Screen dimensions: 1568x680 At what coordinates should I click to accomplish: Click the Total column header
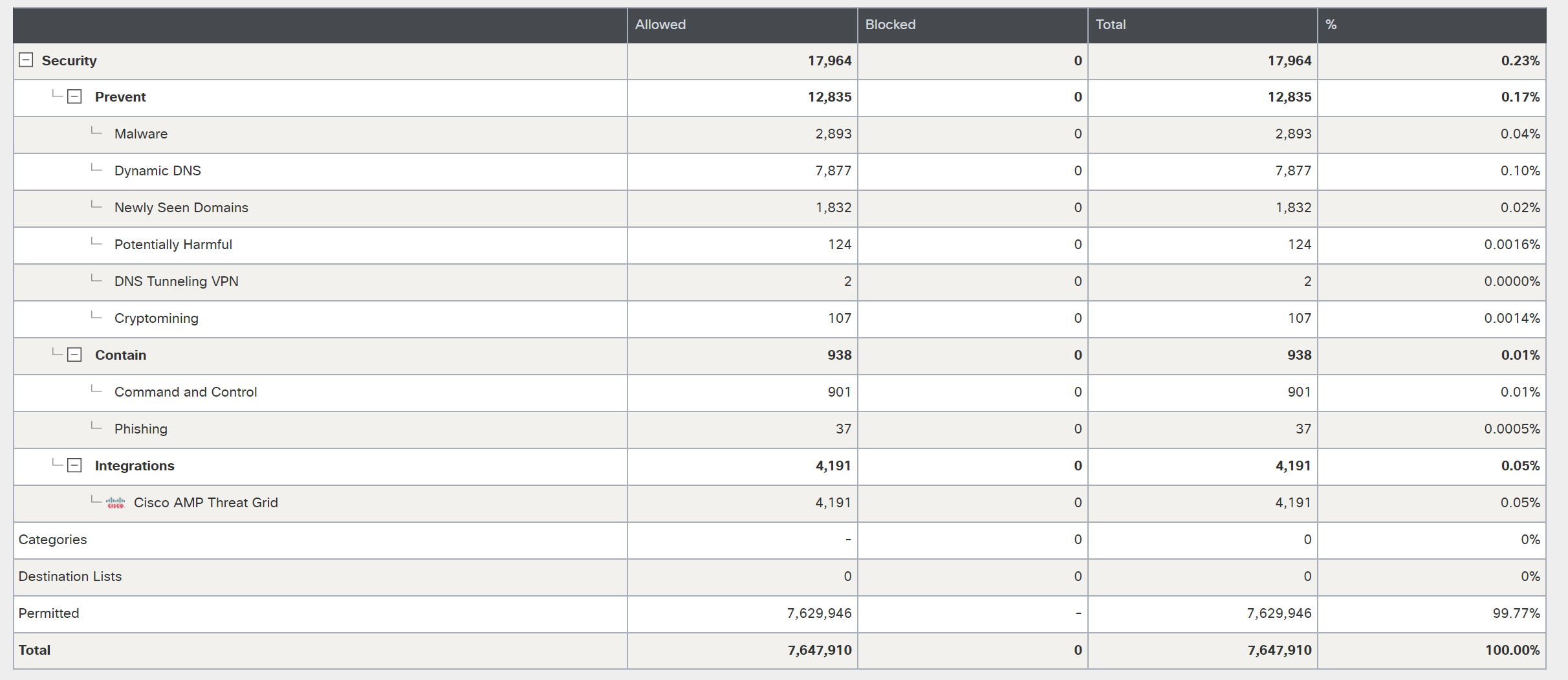click(1111, 25)
